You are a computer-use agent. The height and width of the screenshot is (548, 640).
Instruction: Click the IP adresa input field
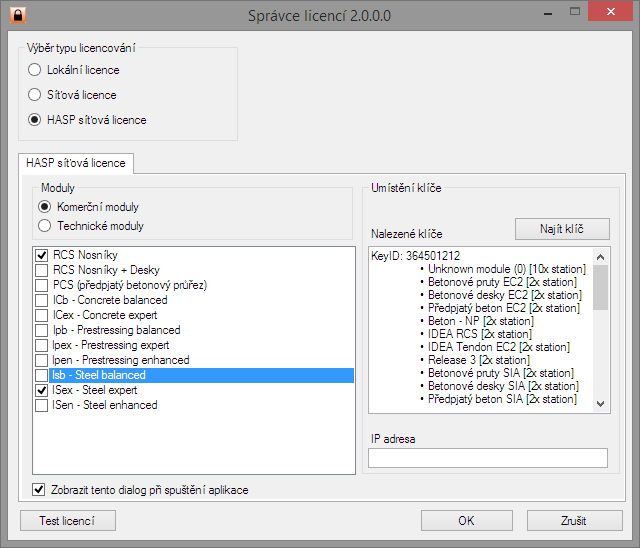pos(488,458)
